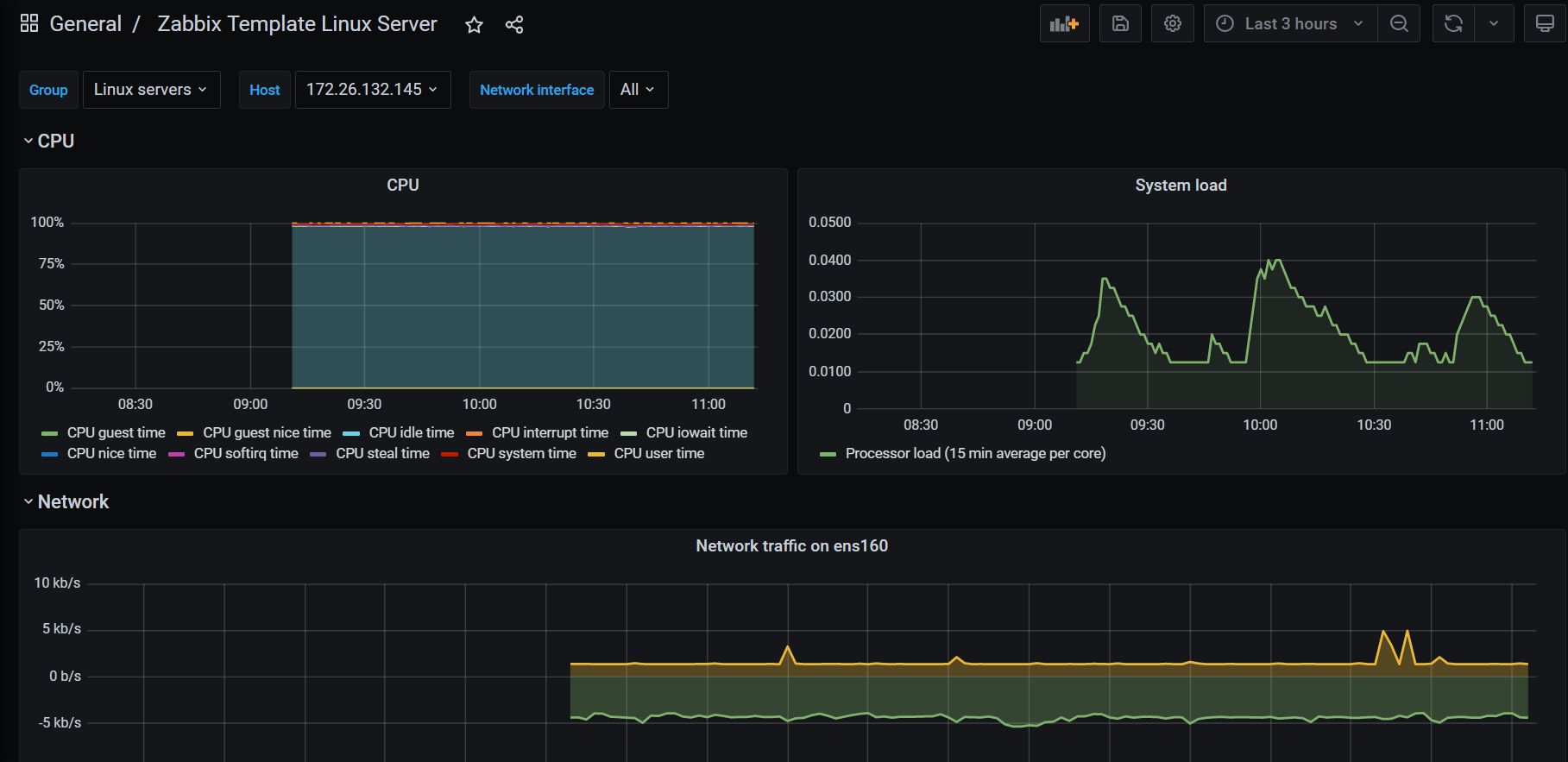The height and width of the screenshot is (762, 1568).
Task: Toggle CPU guest nice time legend series
Action: point(267,432)
